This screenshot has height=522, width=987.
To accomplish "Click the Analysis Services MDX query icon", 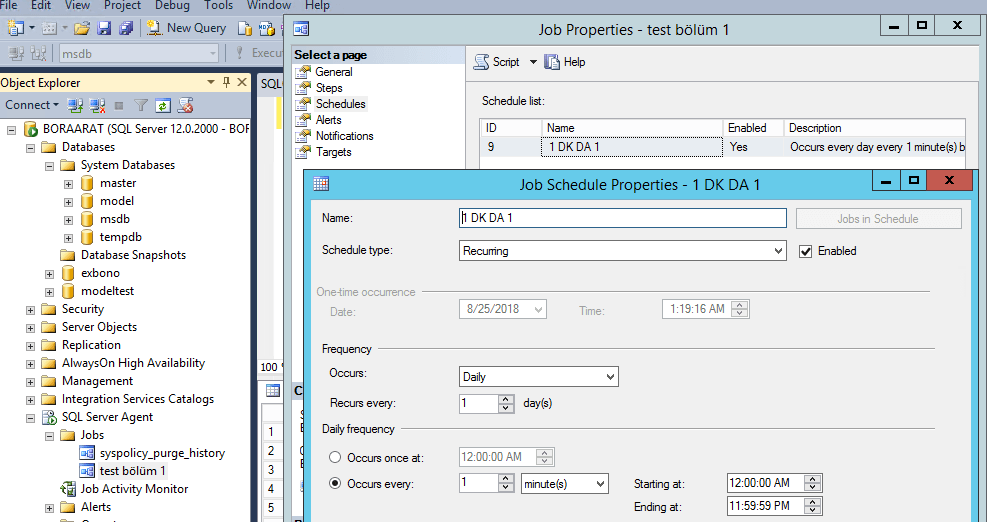I will point(267,28).
